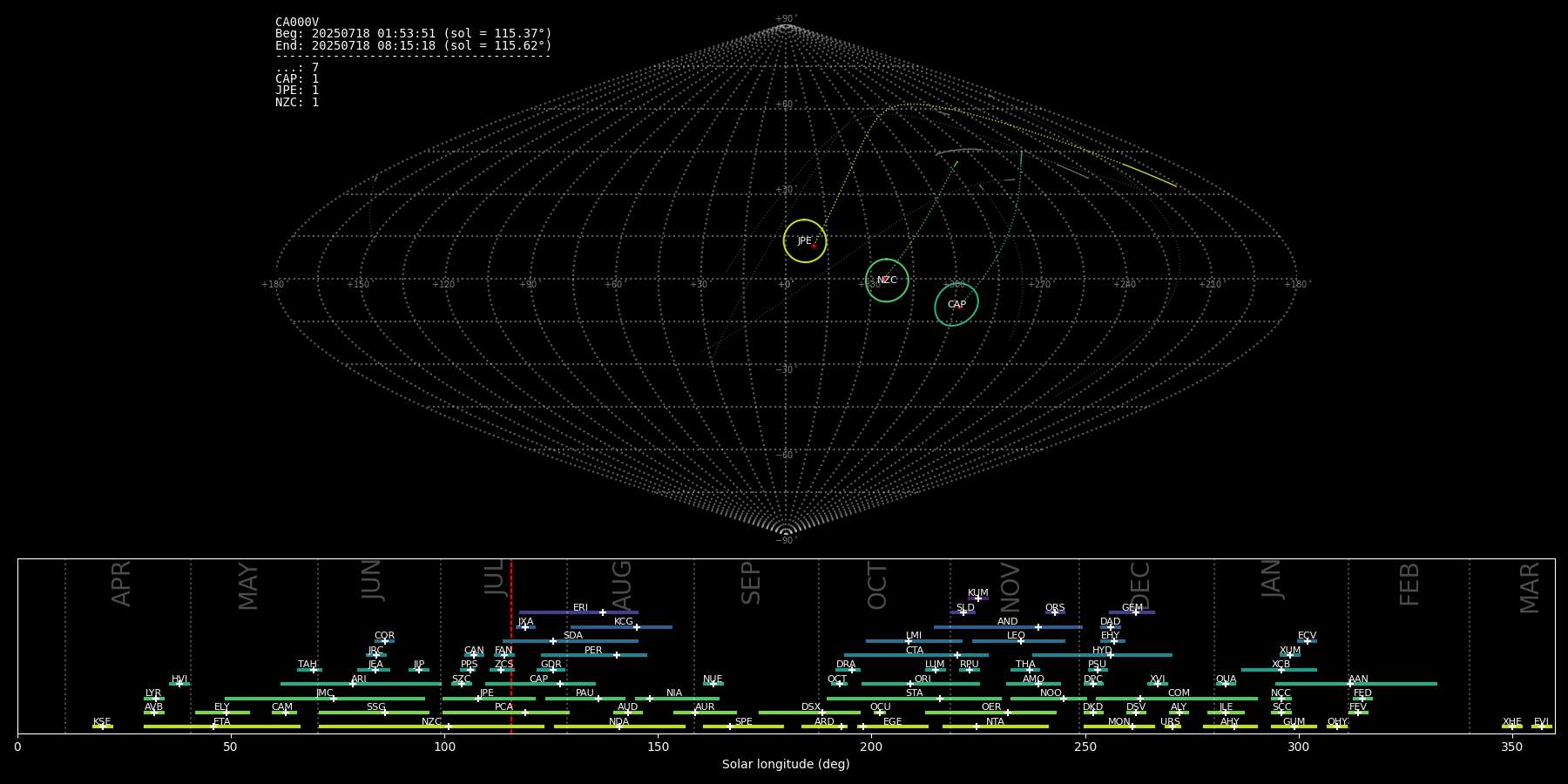Click the 'NZC: 1' count in header

[x=297, y=102]
